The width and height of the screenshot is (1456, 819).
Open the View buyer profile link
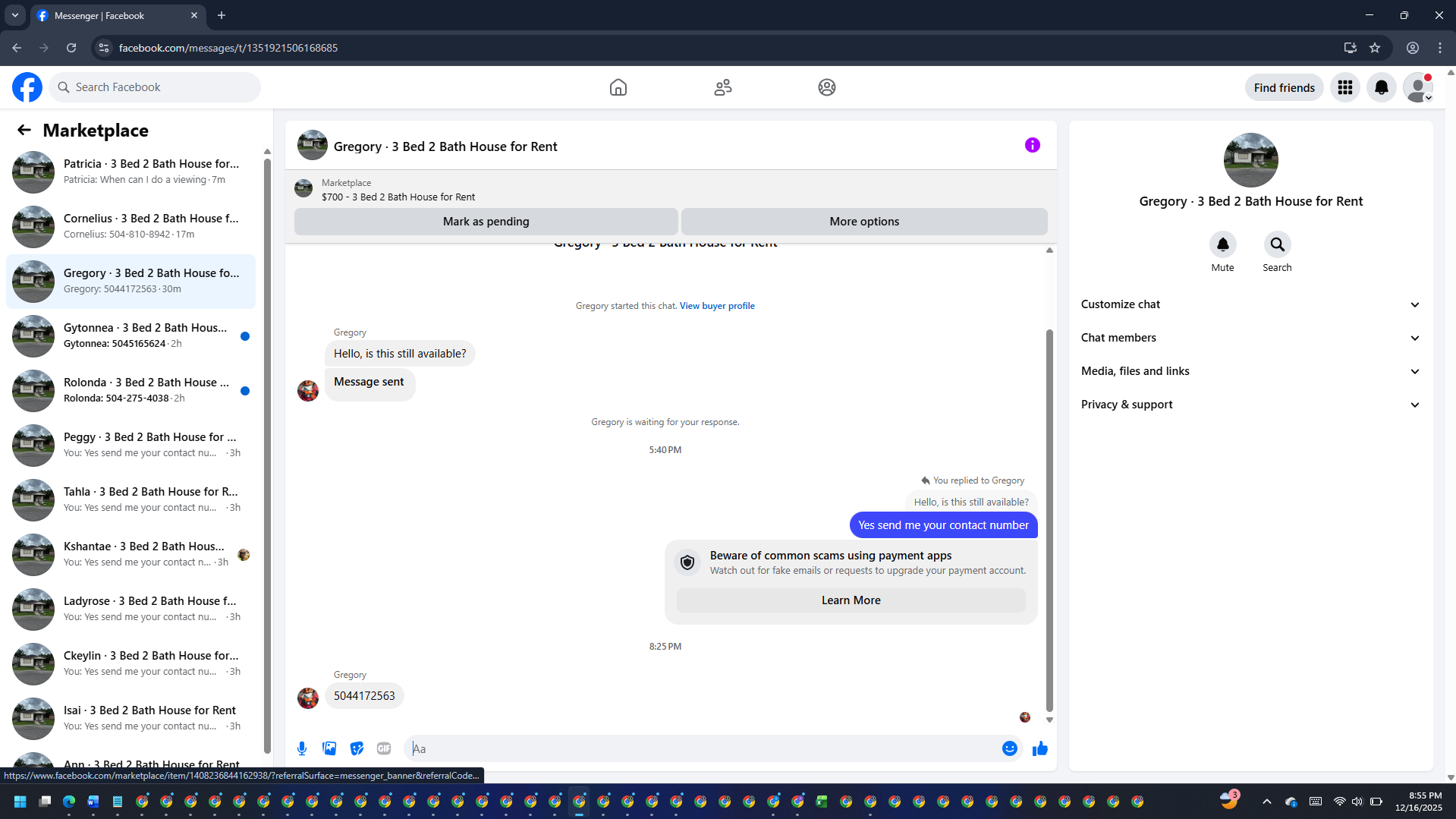click(x=717, y=306)
